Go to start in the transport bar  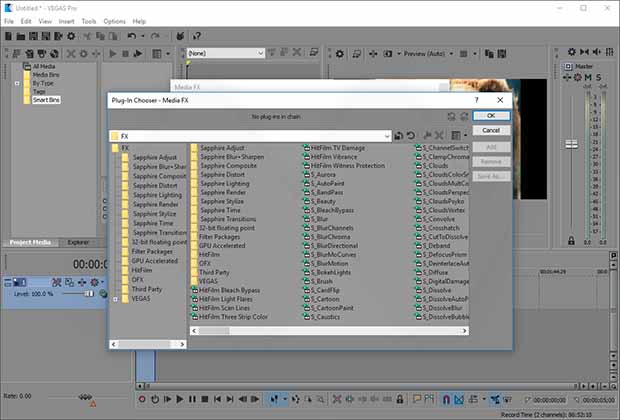(217, 399)
